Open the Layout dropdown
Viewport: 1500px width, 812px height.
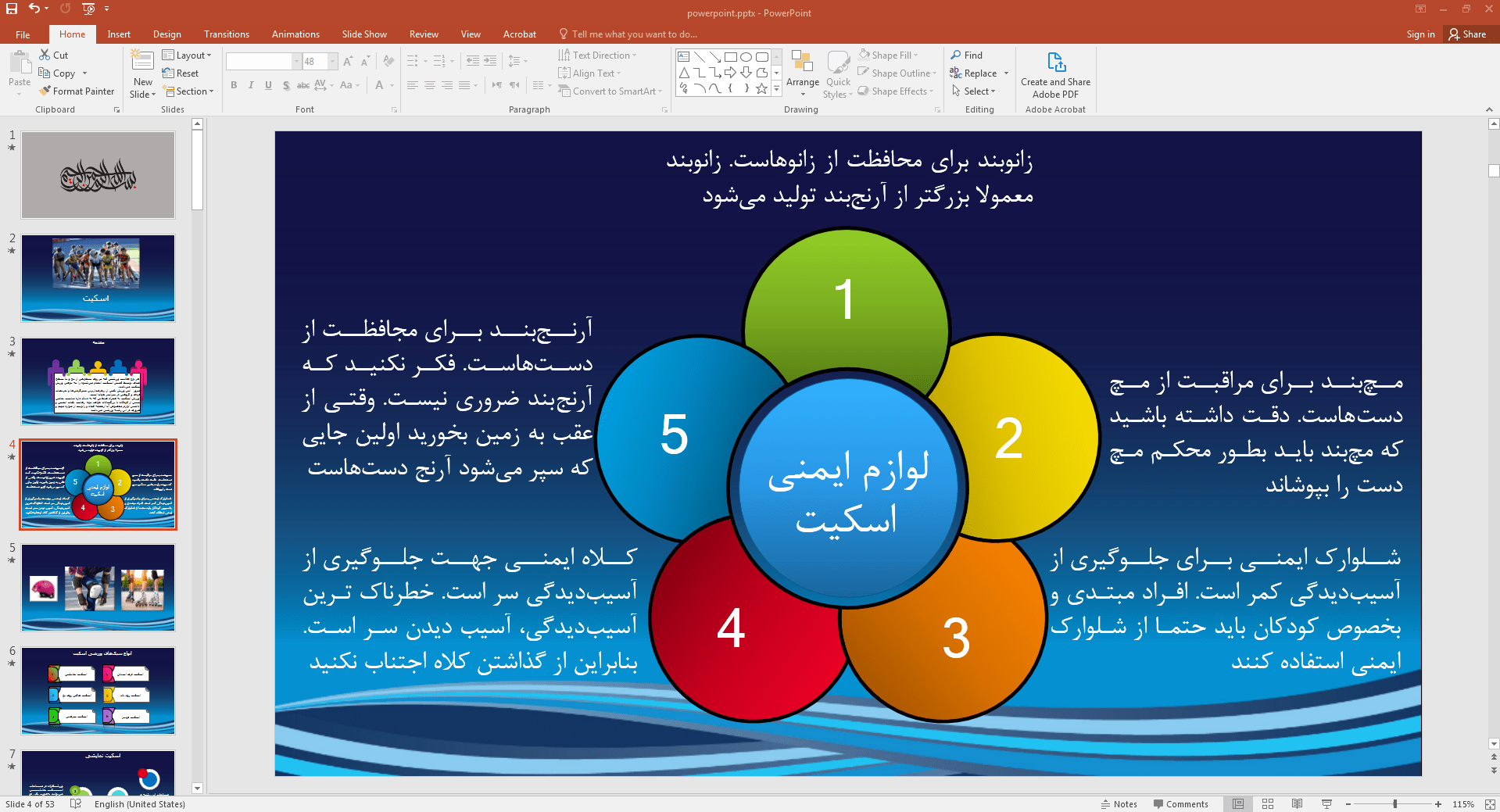click(x=187, y=55)
